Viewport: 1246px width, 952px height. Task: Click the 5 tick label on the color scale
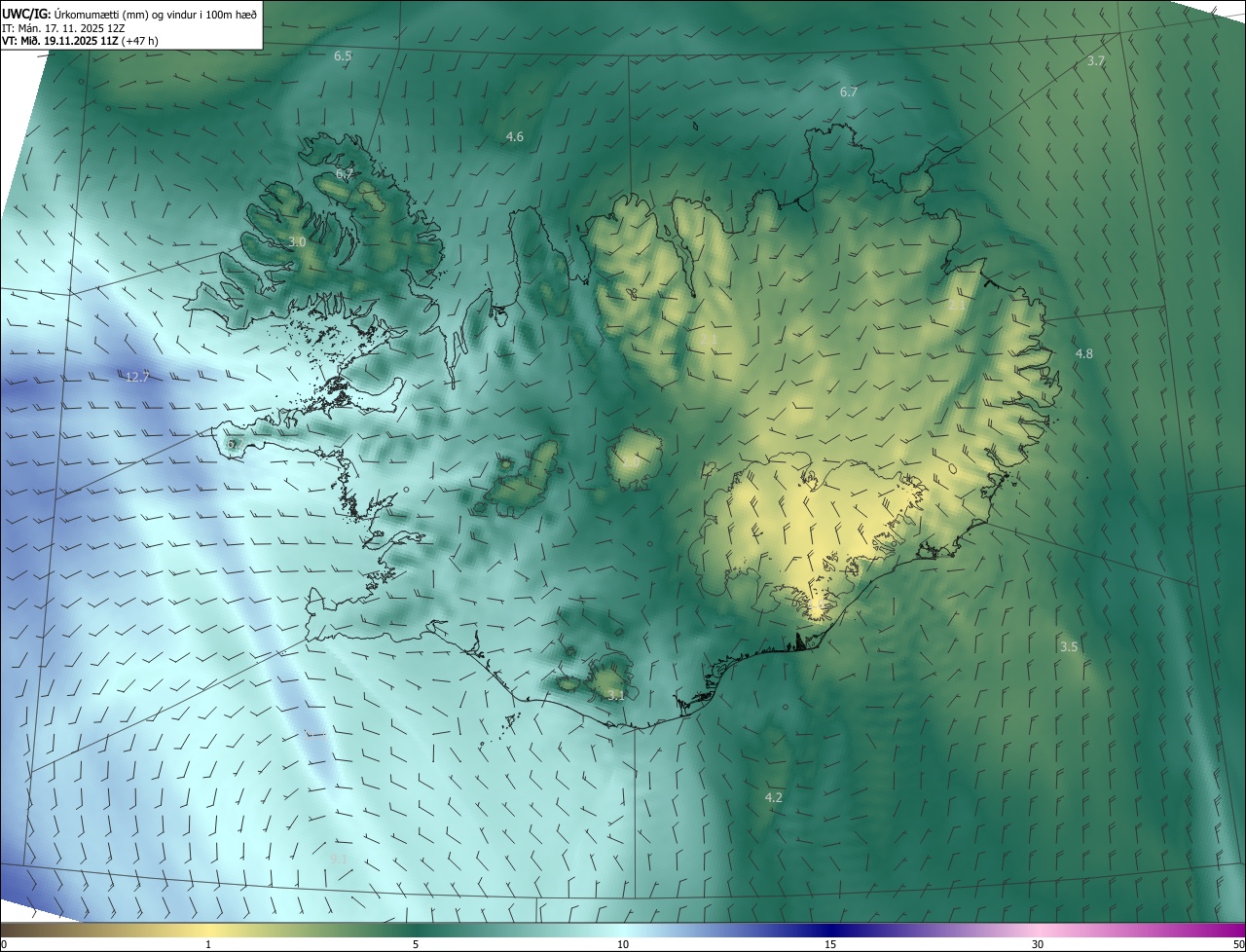pyautogui.click(x=416, y=945)
